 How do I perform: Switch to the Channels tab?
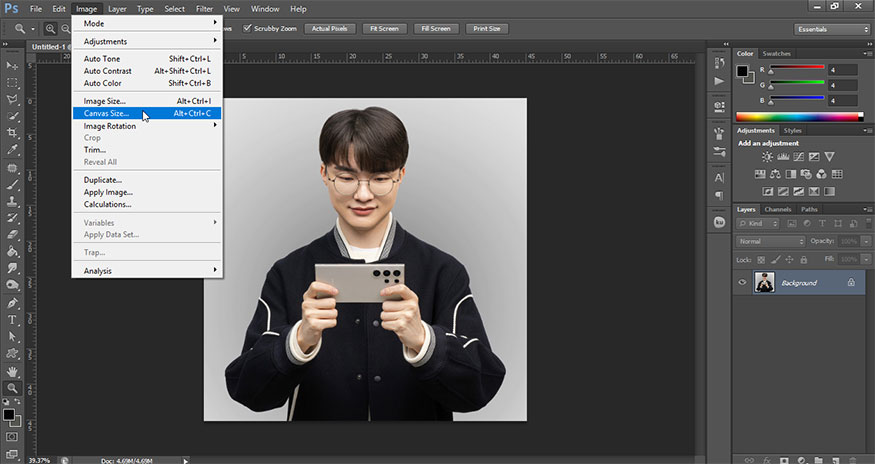tap(777, 209)
